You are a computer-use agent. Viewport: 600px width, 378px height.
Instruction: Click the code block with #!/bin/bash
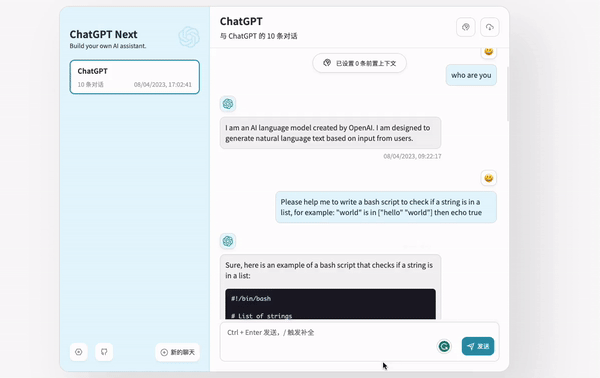click(330, 304)
